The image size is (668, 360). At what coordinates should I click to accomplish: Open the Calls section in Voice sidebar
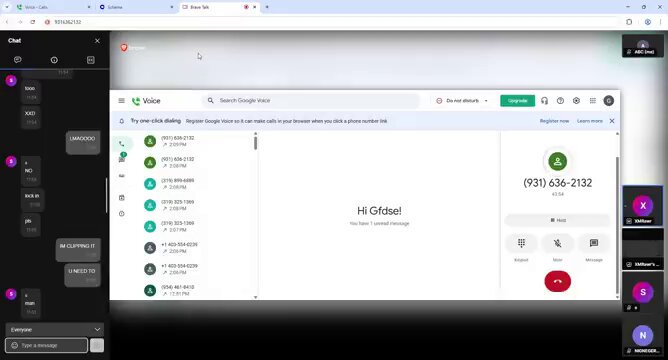tap(122, 144)
